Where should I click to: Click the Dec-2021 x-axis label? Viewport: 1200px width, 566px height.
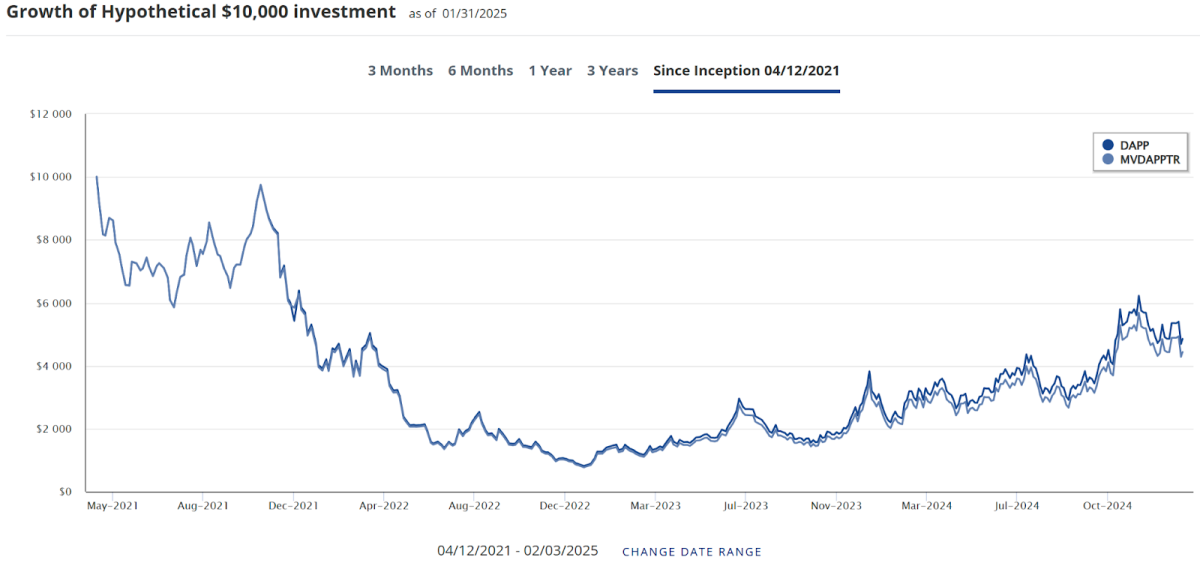point(294,506)
